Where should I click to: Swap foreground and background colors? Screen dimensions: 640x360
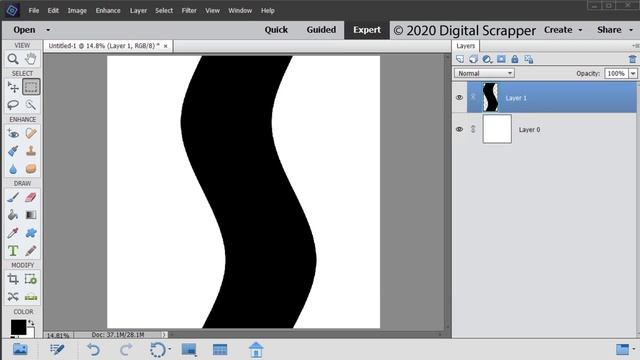(x=31, y=323)
